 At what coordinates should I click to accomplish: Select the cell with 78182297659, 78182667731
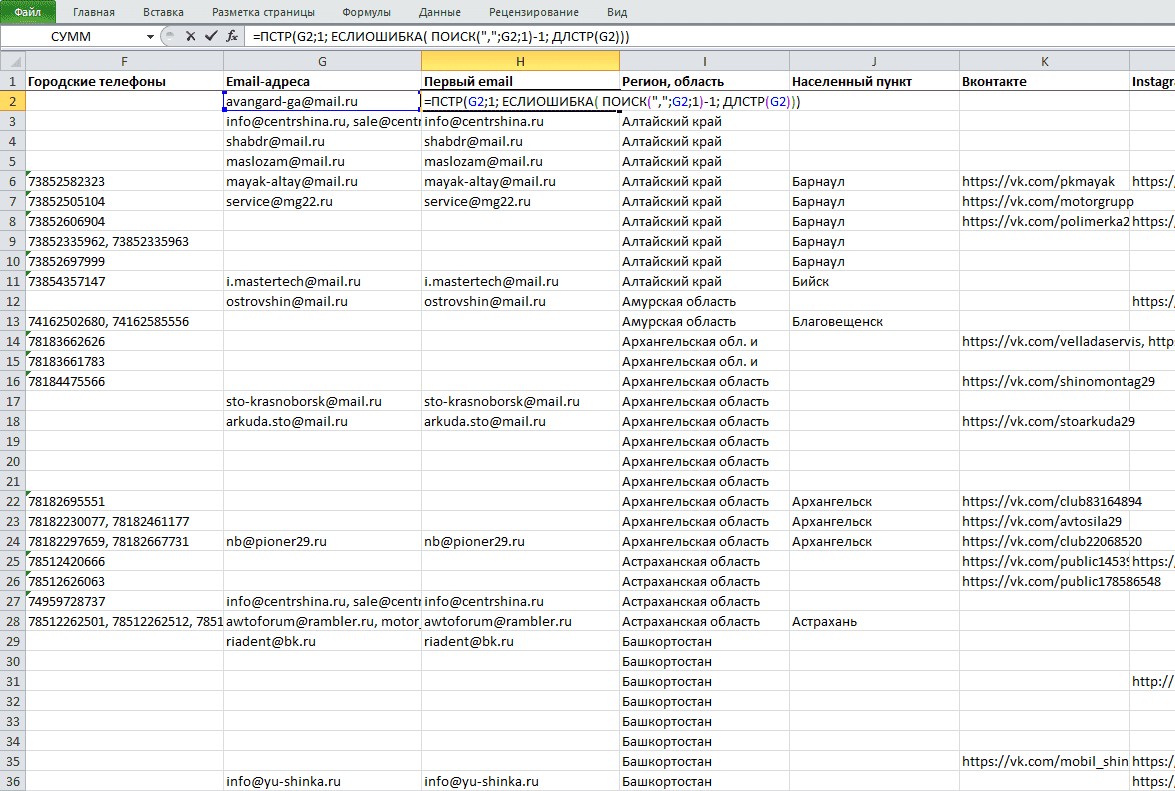pyautogui.click(x=124, y=541)
